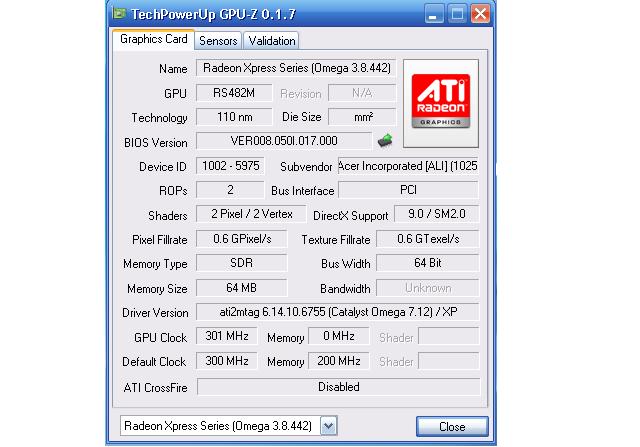Click the ATI CrossFire field showing Disabled
This screenshot has height=447, width=640.
[x=339, y=387]
